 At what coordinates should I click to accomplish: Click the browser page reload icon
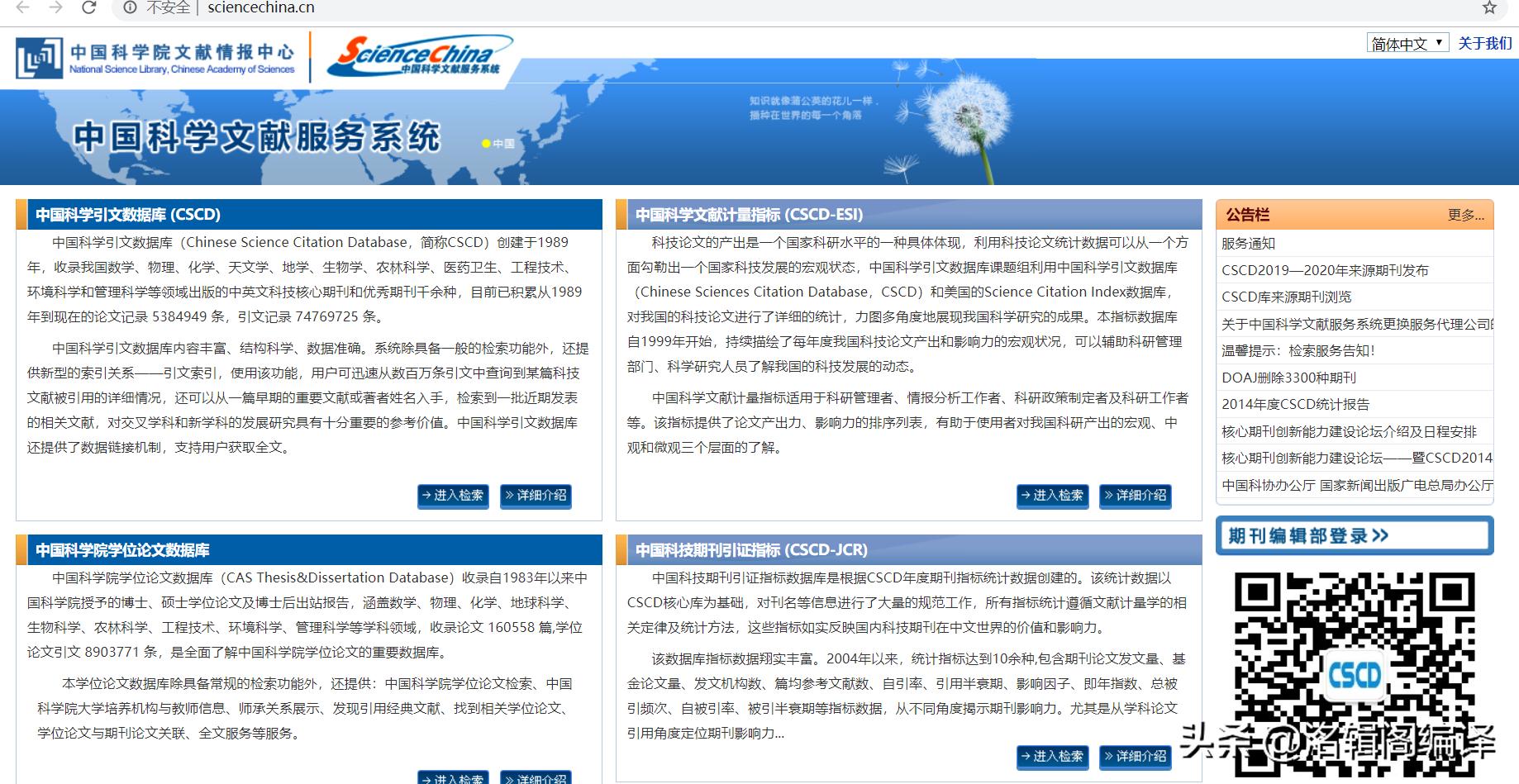(x=88, y=8)
